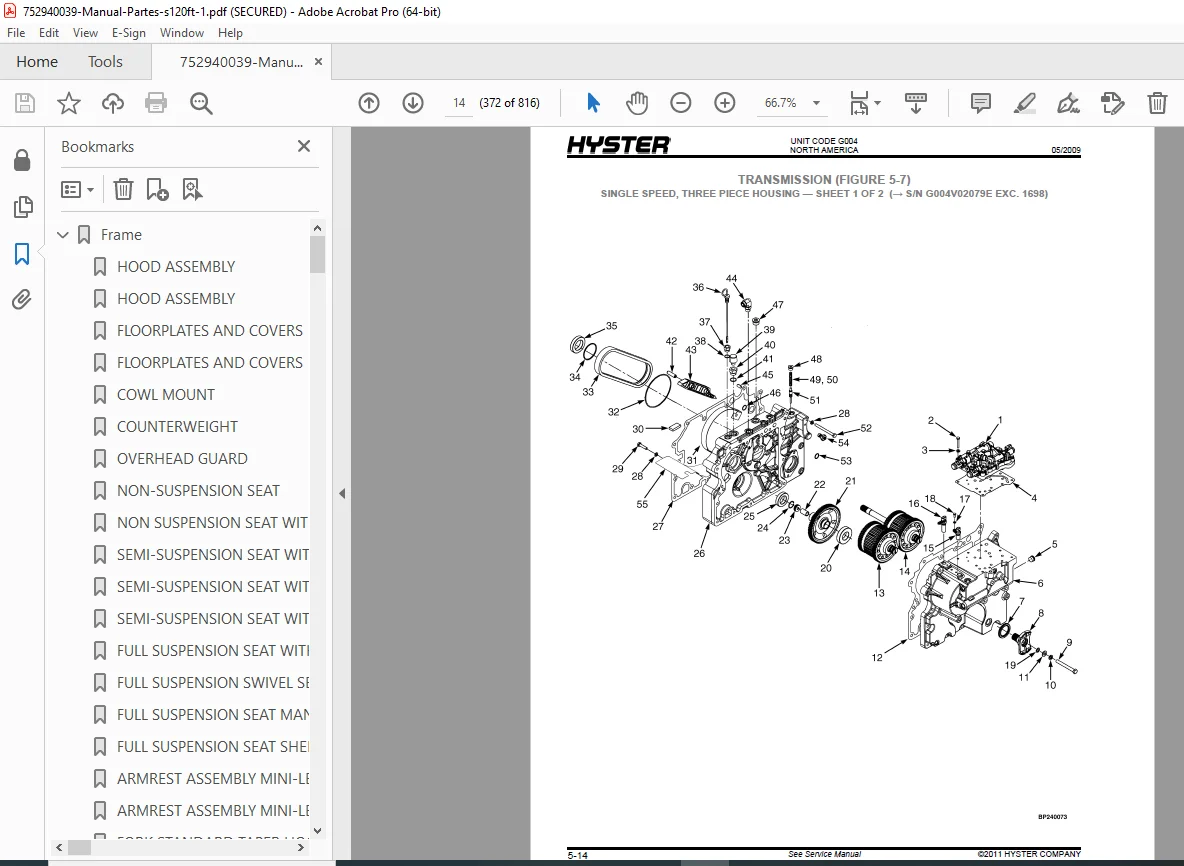Activate the selection arrow tool
The image size is (1184, 866).
point(594,103)
